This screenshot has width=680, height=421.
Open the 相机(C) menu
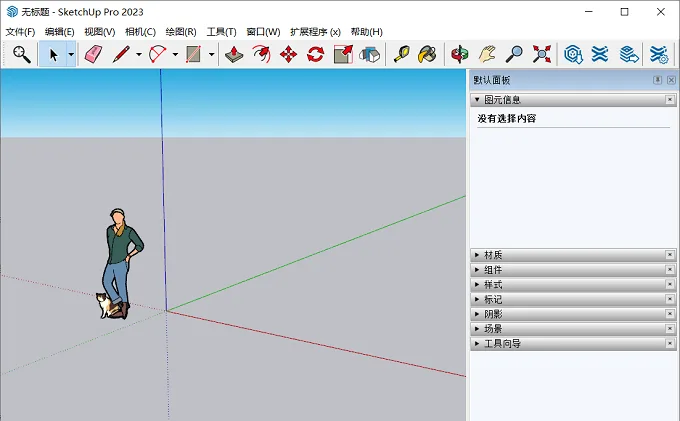(141, 32)
